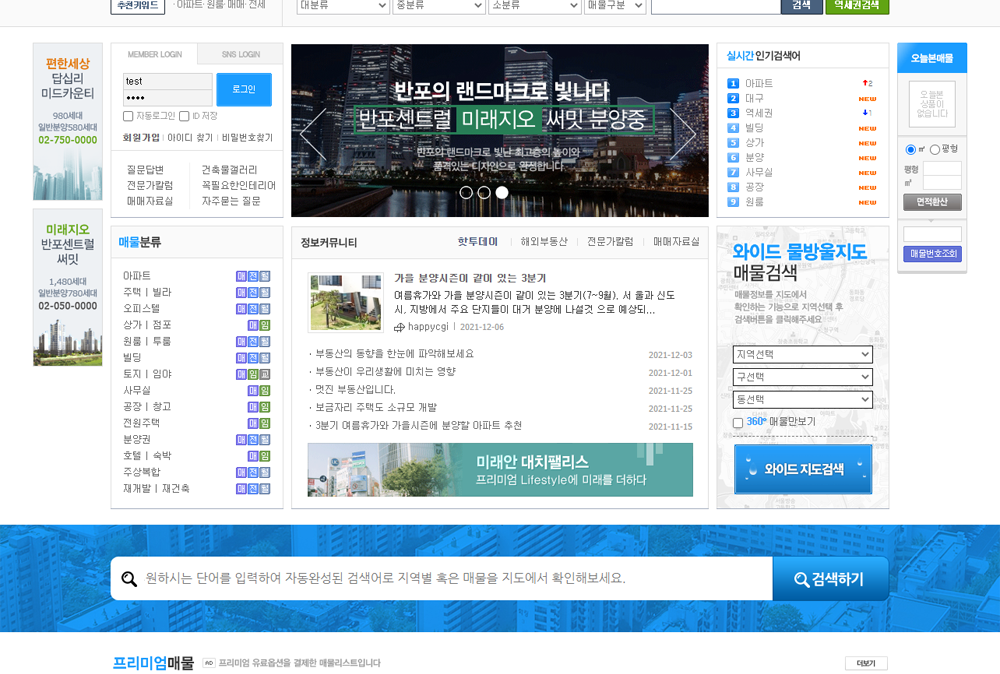Image resolution: width=1000 pixels, height=674 pixels.
Task: Click the 월 badge beside 재개발 | 재건축
Action: (265, 489)
